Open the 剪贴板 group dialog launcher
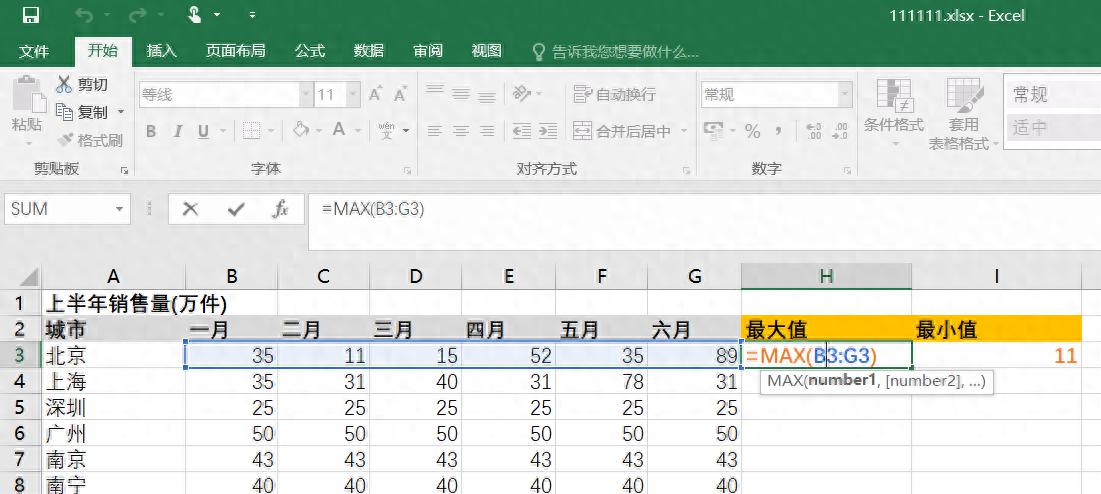 pos(124,170)
